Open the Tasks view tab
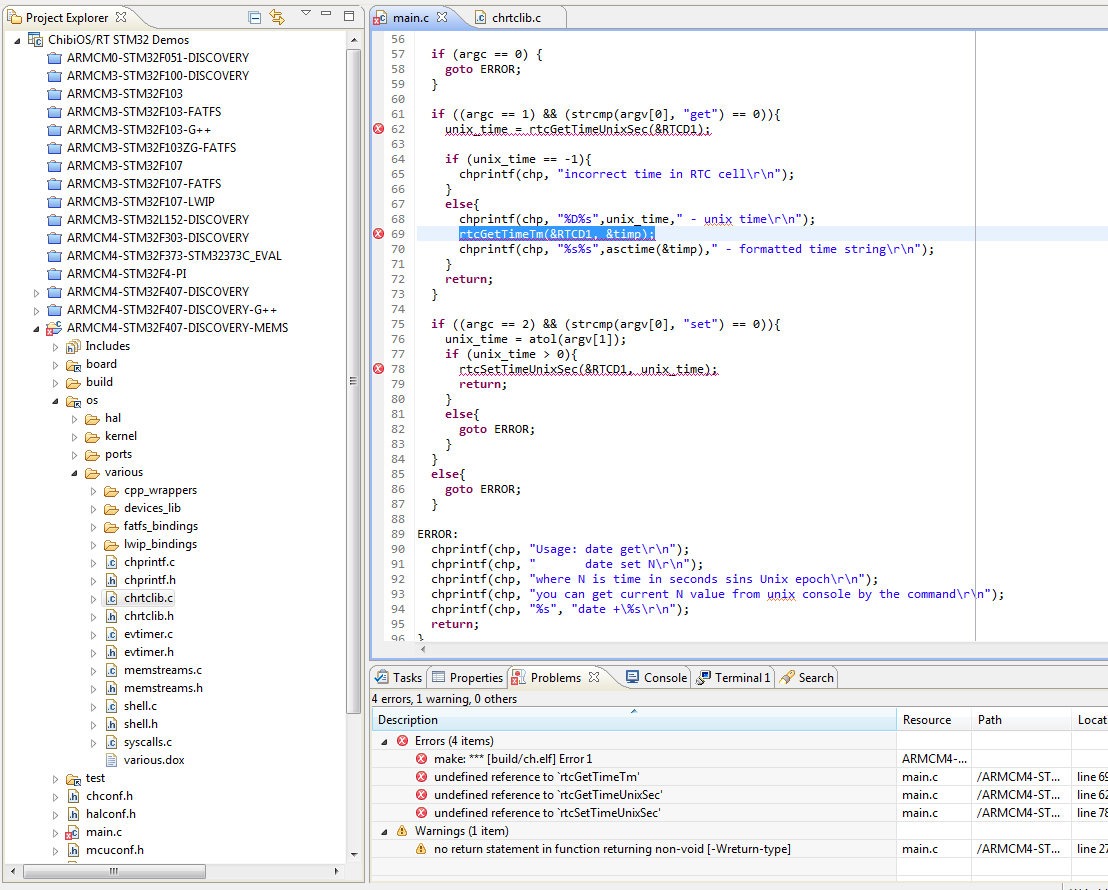The height and width of the screenshot is (890, 1108). click(399, 677)
